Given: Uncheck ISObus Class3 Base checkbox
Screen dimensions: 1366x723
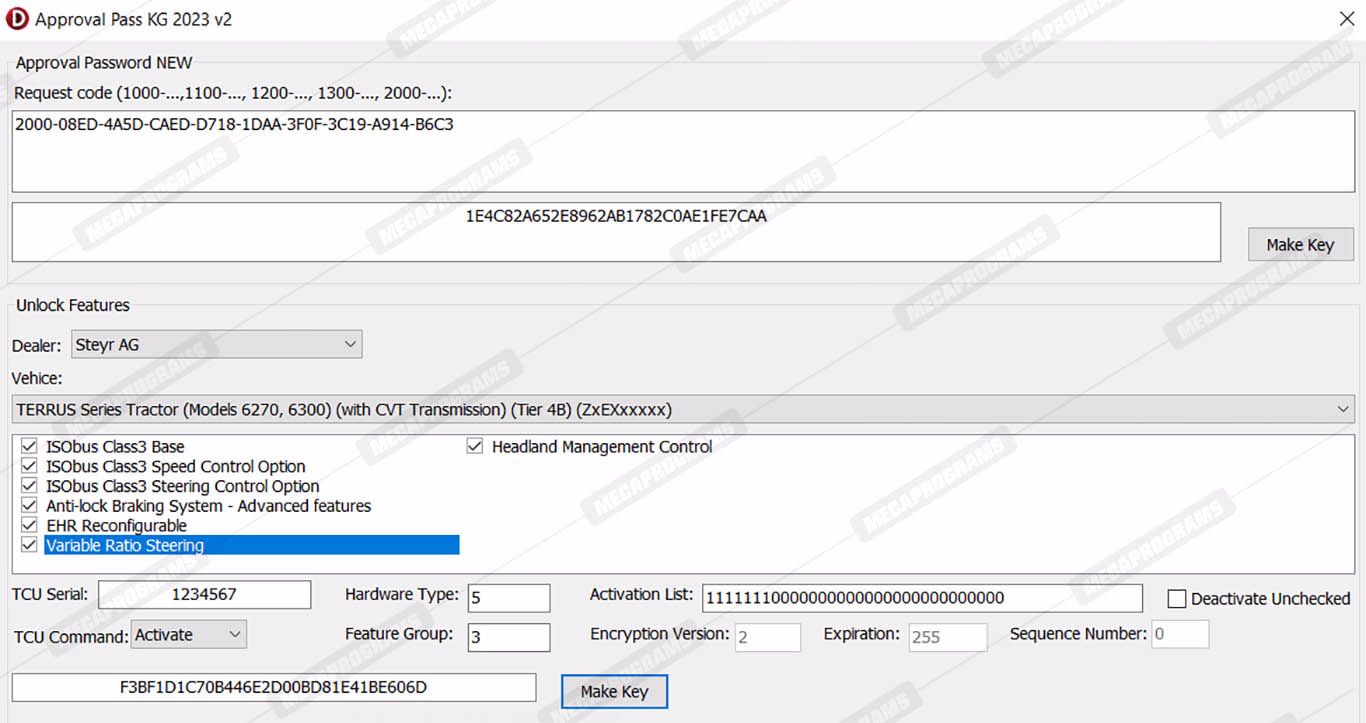Looking at the screenshot, I should pyautogui.click(x=29, y=447).
